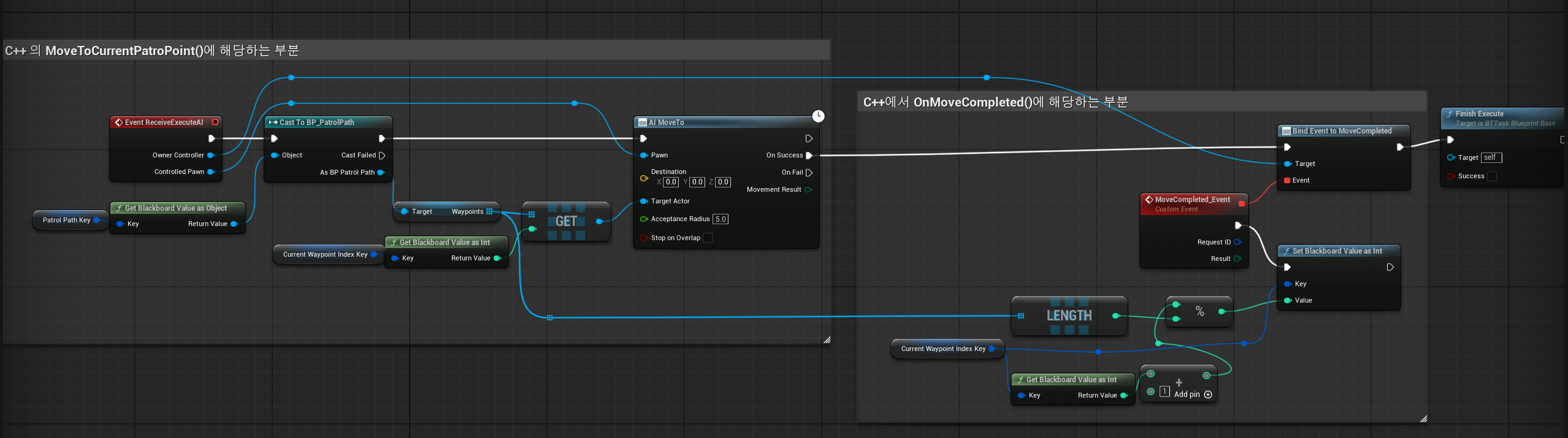Click the On Success exec pin

[x=809, y=156]
